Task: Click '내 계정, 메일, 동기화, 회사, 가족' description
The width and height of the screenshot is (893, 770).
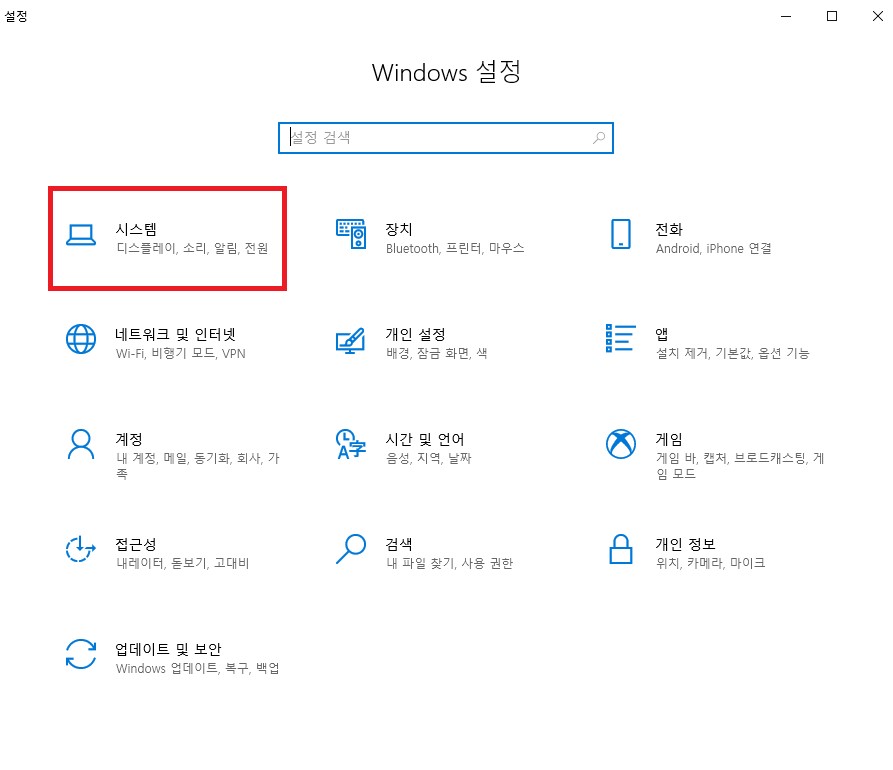Action: (198, 466)
